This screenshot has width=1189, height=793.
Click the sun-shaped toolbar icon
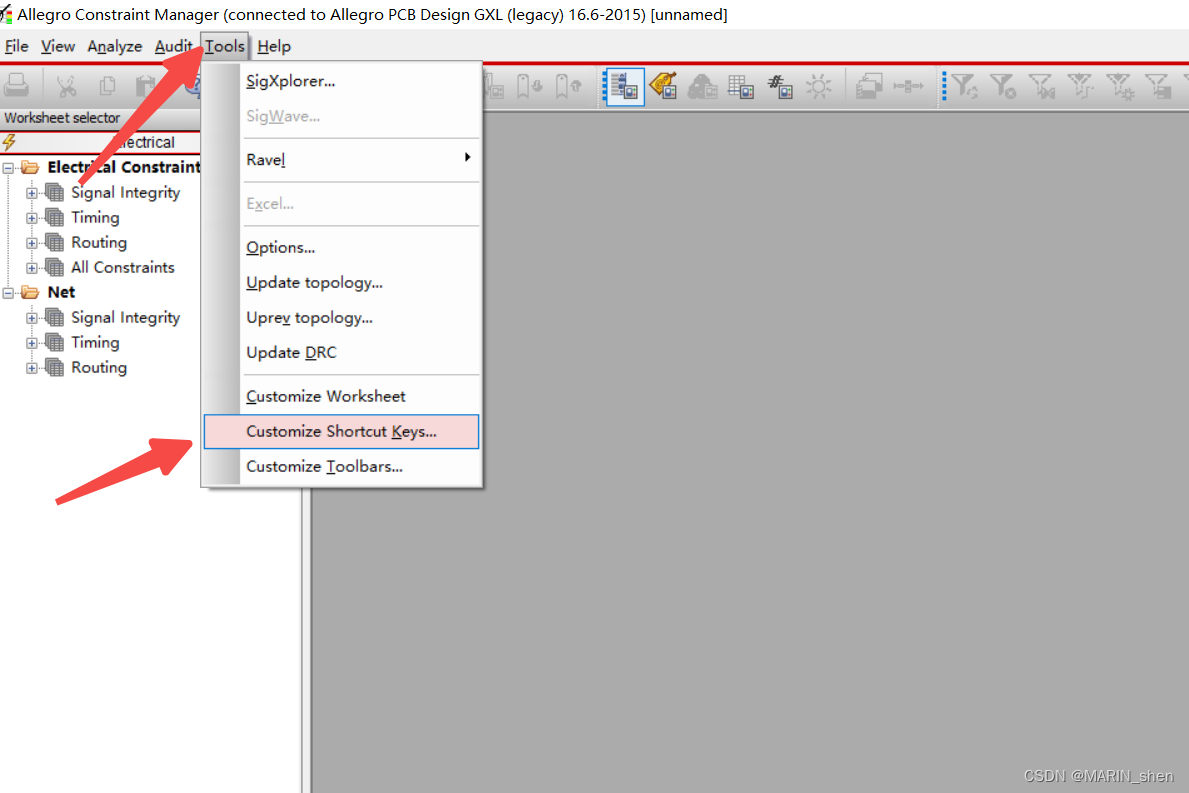point(818,86)
